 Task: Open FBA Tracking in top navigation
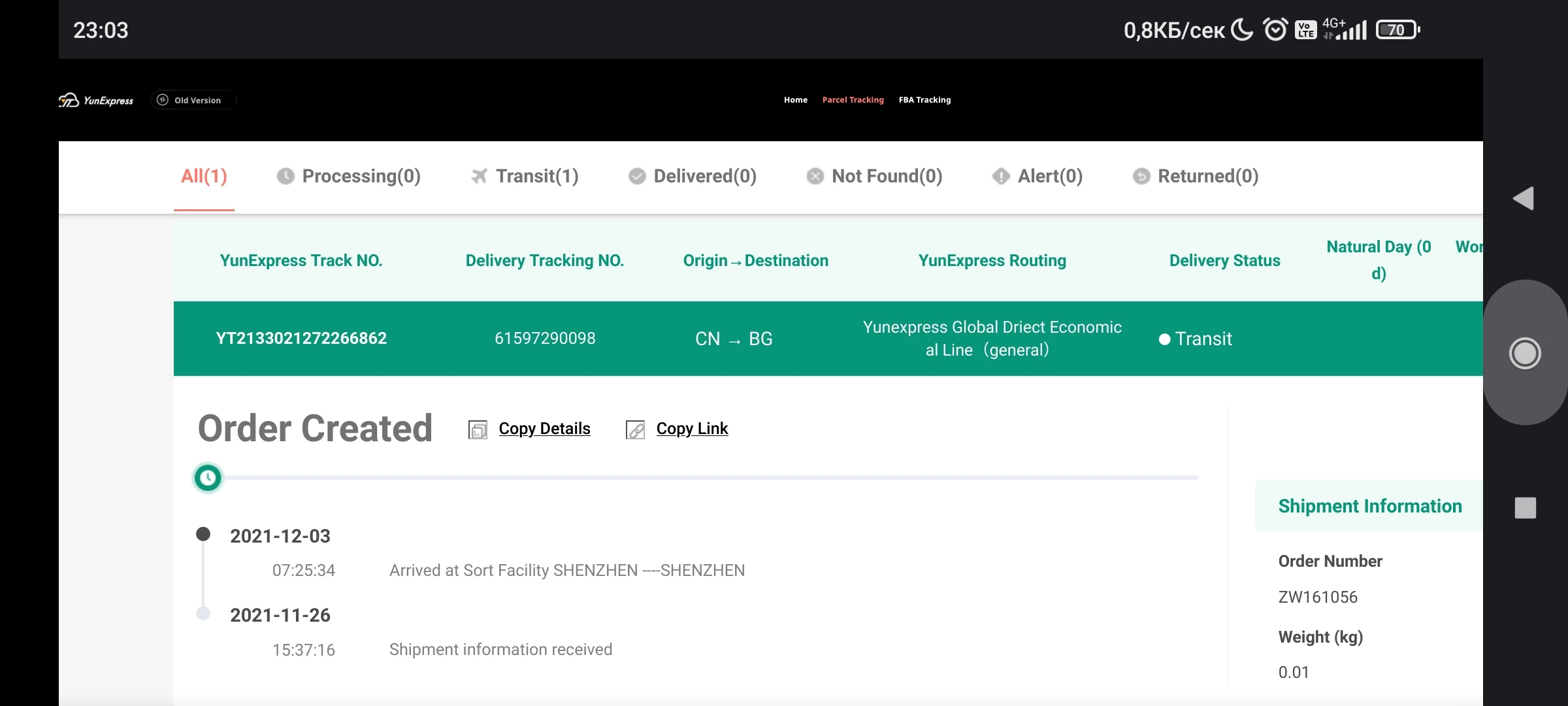924,100
